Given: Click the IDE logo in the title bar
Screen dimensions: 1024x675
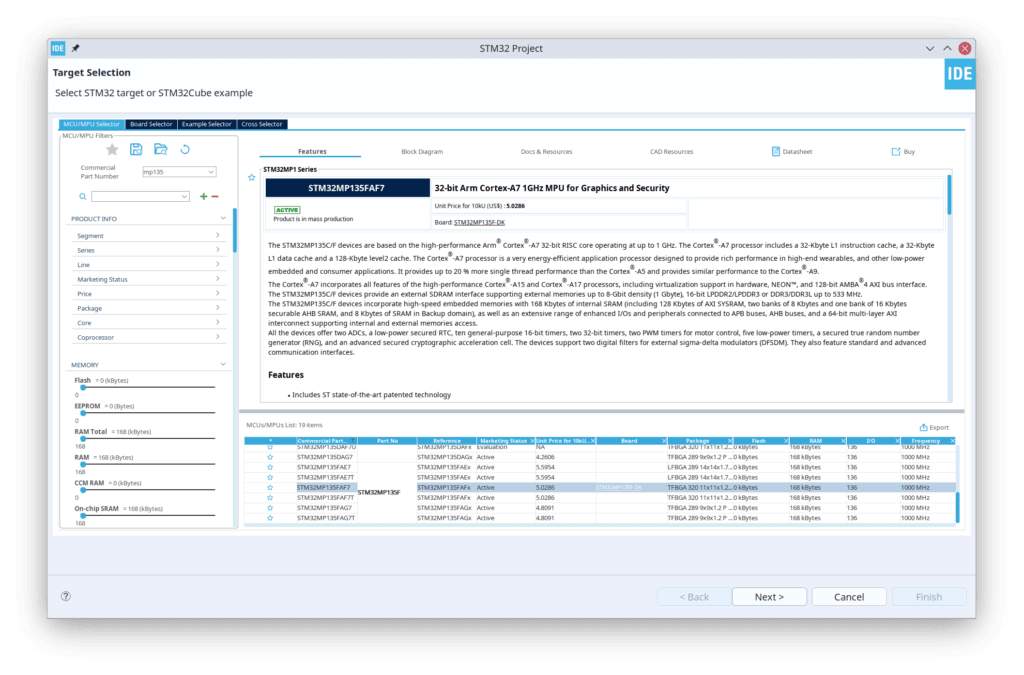Looking at the screenshot, I should click(58, 48).
